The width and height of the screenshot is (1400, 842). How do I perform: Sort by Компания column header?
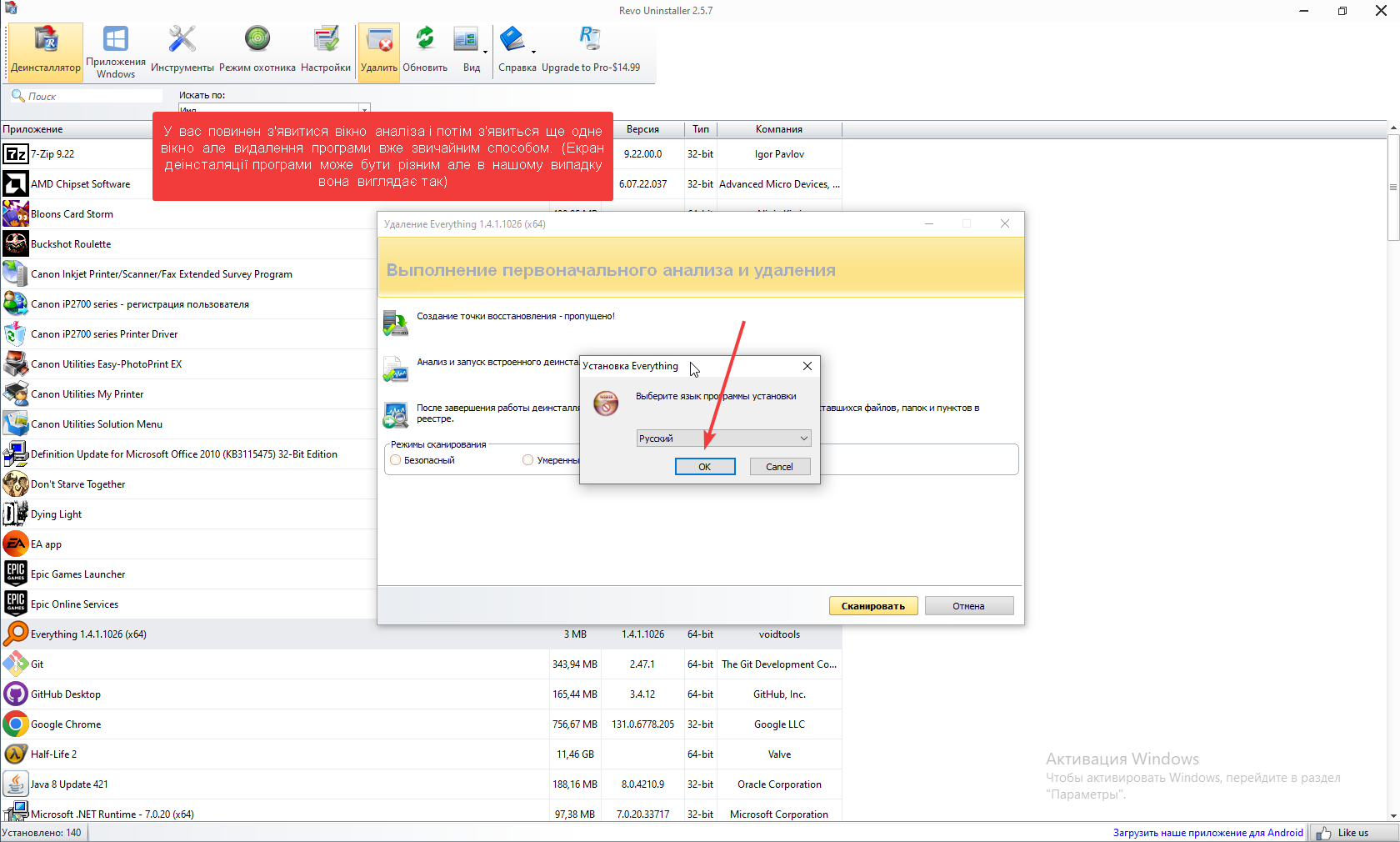779,129
